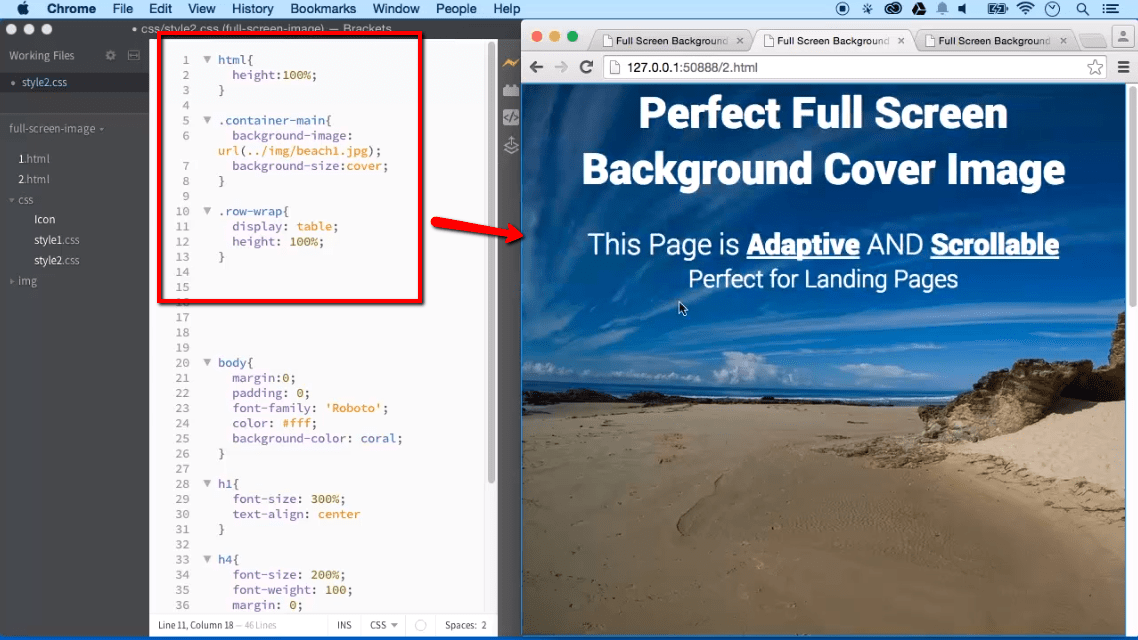Click the Scrollable underlined text on page
1138x640 pixels.
pyautogui.click(x=994, y=245)
